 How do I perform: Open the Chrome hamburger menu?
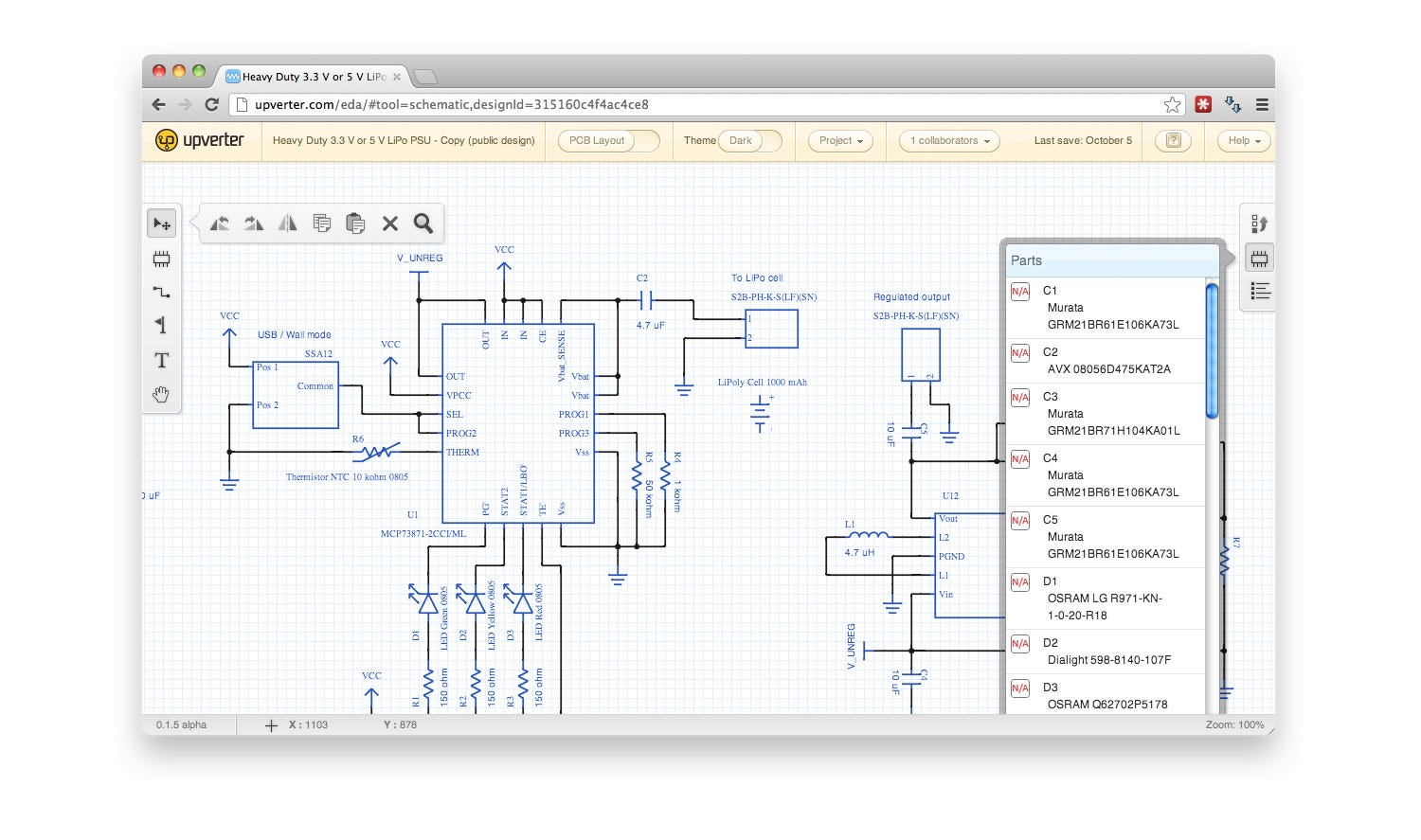1262,104
